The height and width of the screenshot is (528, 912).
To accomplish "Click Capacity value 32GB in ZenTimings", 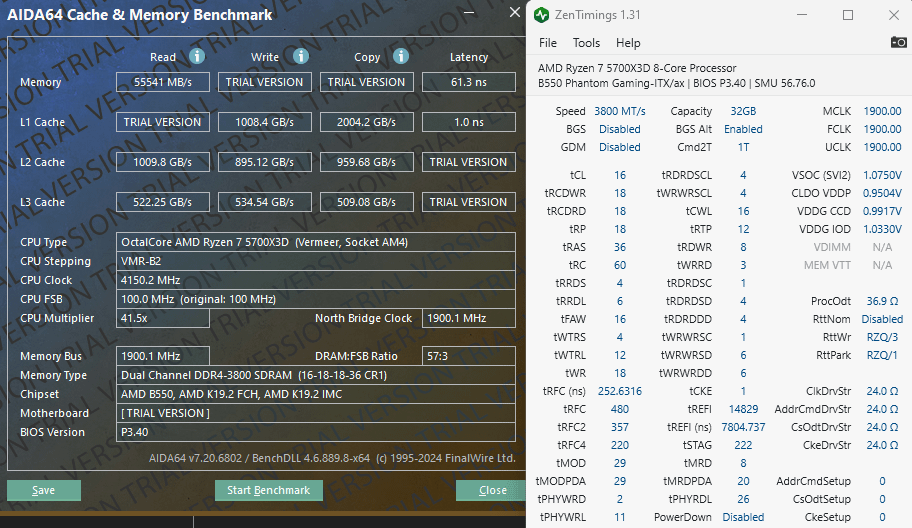I will click(x=743, y=111).
